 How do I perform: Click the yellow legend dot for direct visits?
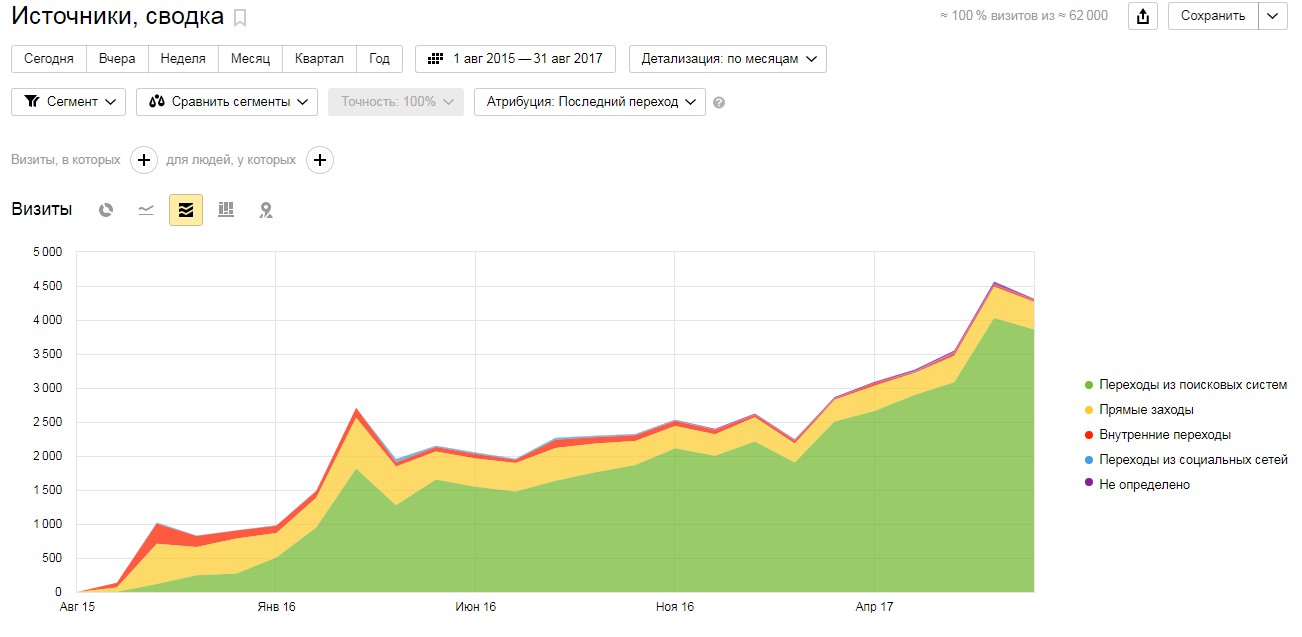click(1088, 410)
